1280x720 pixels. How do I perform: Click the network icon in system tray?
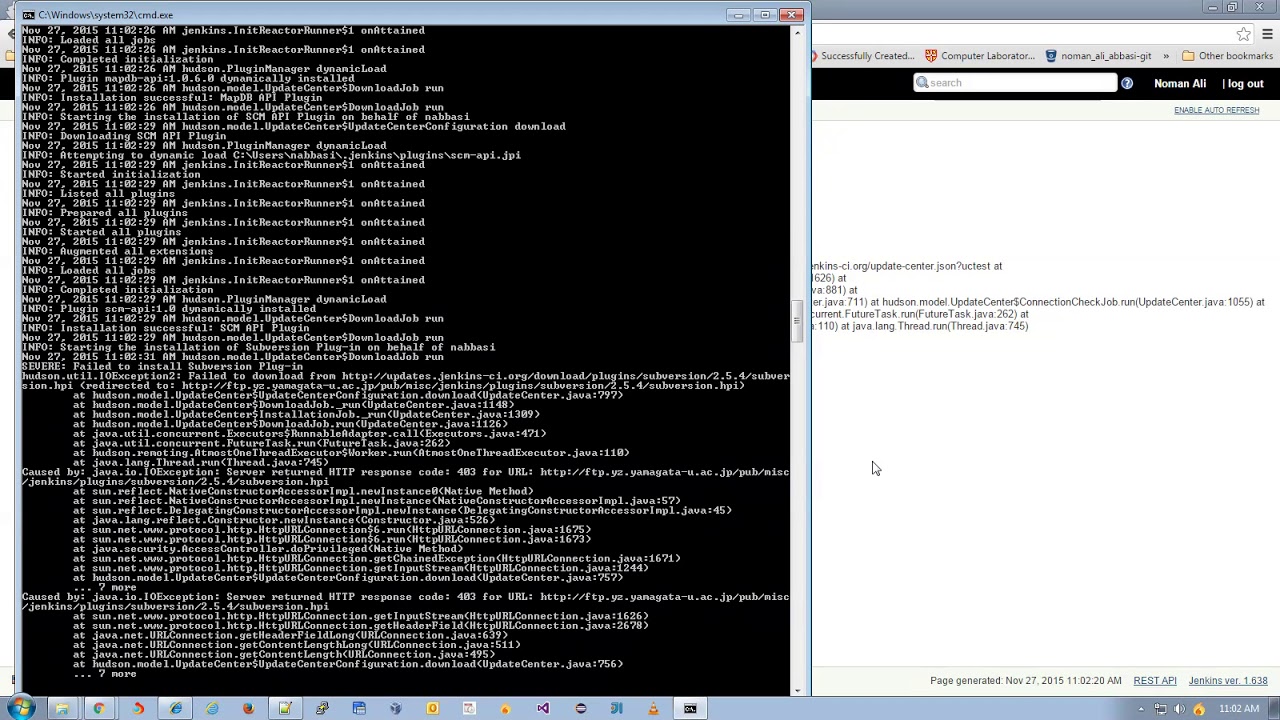point(1161,709)
